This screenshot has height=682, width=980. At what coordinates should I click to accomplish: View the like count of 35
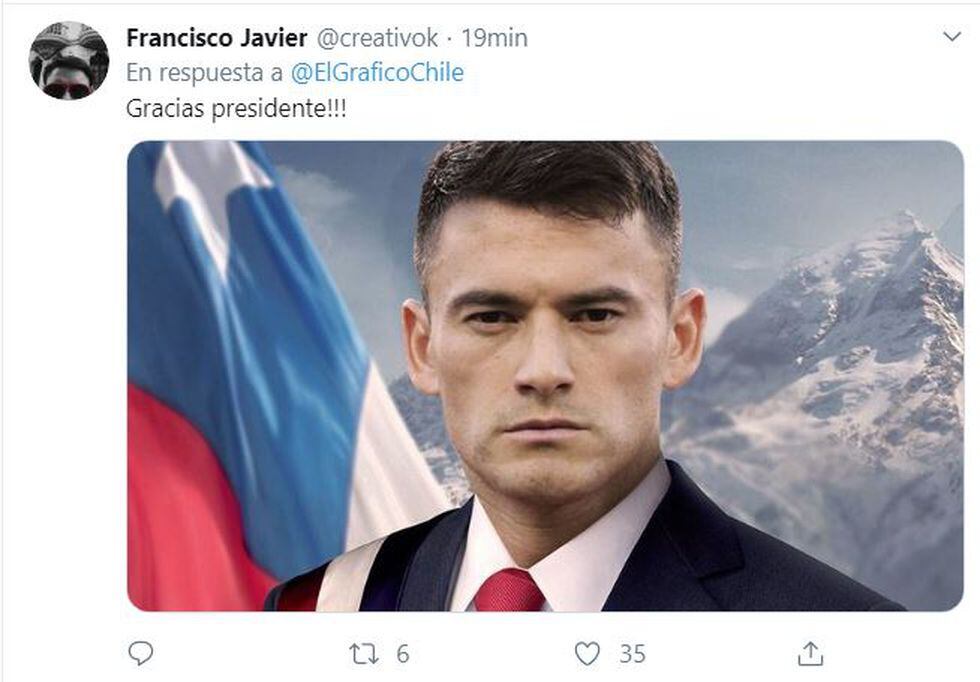click(632, 654)
